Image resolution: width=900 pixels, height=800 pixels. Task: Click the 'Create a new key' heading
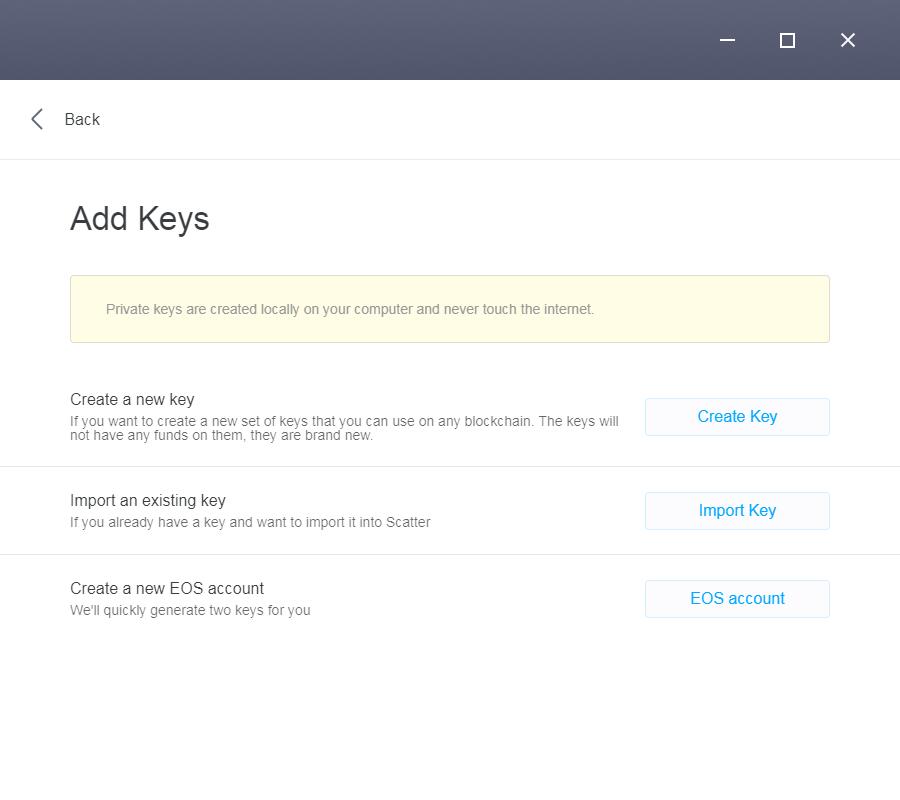coord(132,399)
